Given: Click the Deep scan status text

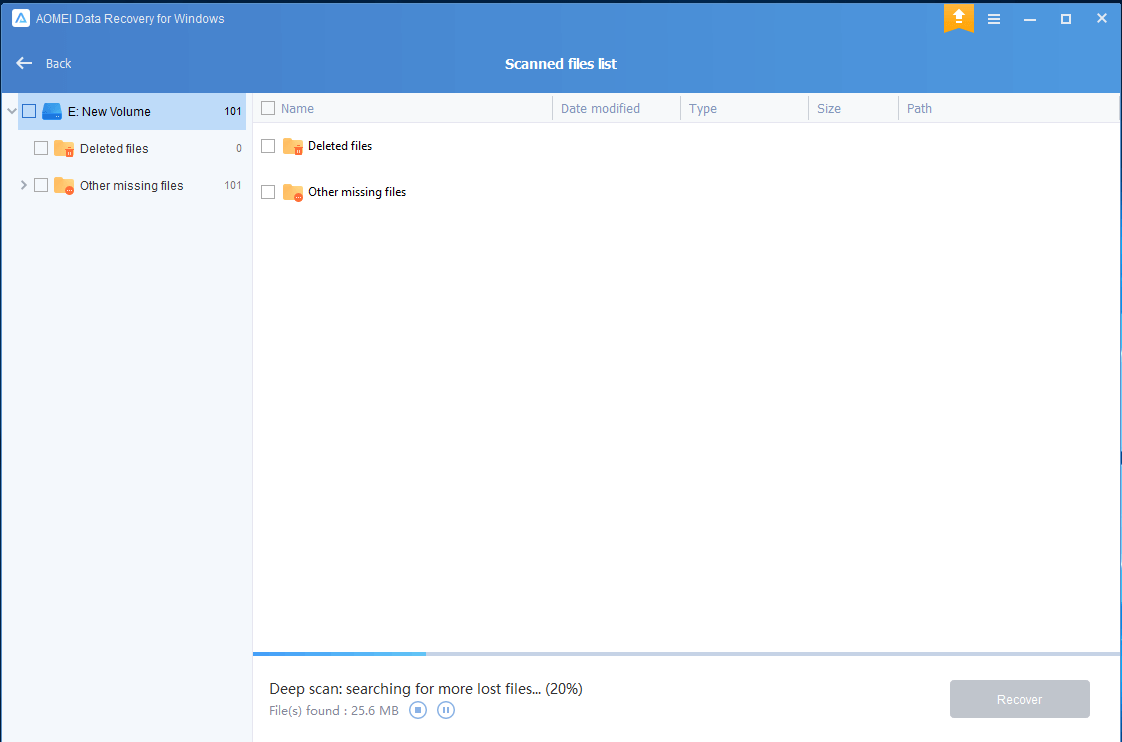Looking at the screenshot, I should [426, 689].
